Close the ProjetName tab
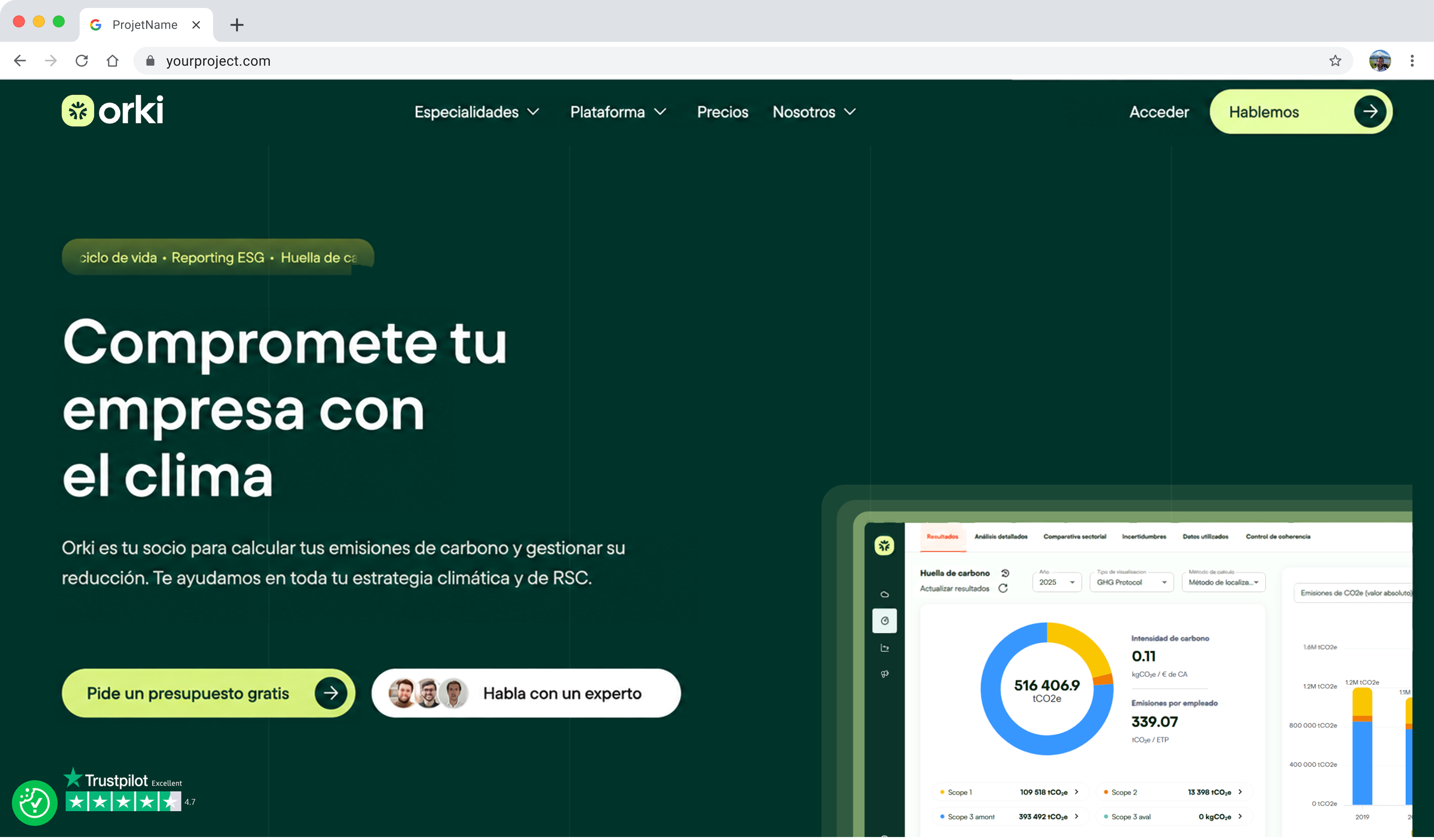1434x840 pixels. click(196, 25)
